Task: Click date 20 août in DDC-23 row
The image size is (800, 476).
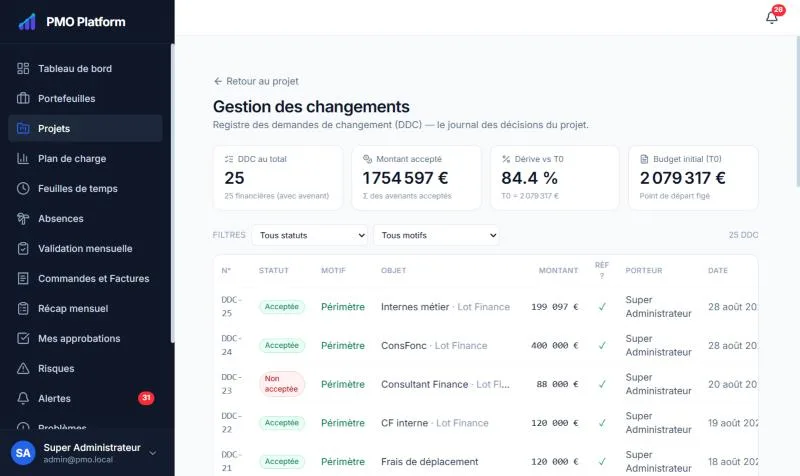Action: point(733,384)
